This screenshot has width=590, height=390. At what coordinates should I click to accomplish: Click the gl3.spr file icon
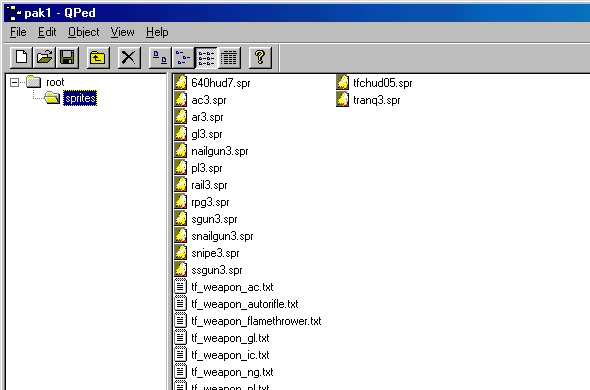click(x=181, y=134)
